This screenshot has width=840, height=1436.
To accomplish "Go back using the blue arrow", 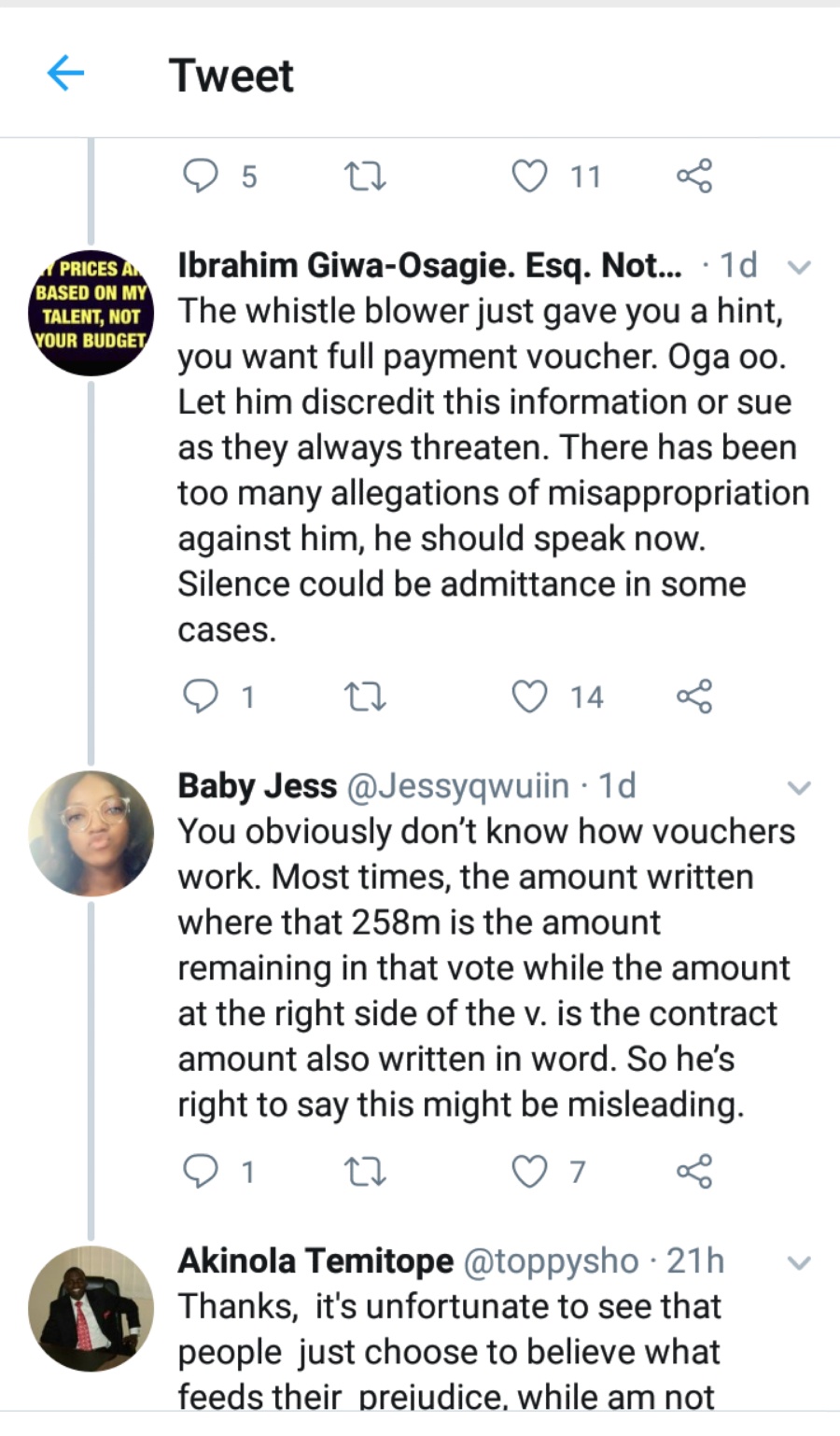I will click(x=65, y=73).
